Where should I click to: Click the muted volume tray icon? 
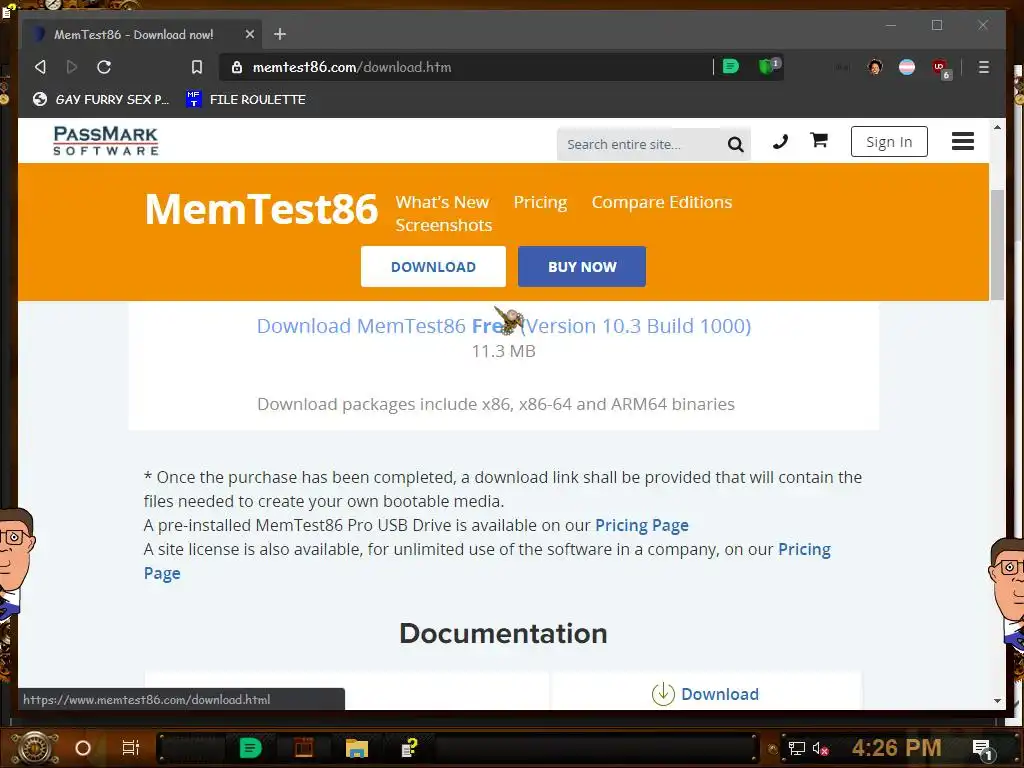pos(820,748)
